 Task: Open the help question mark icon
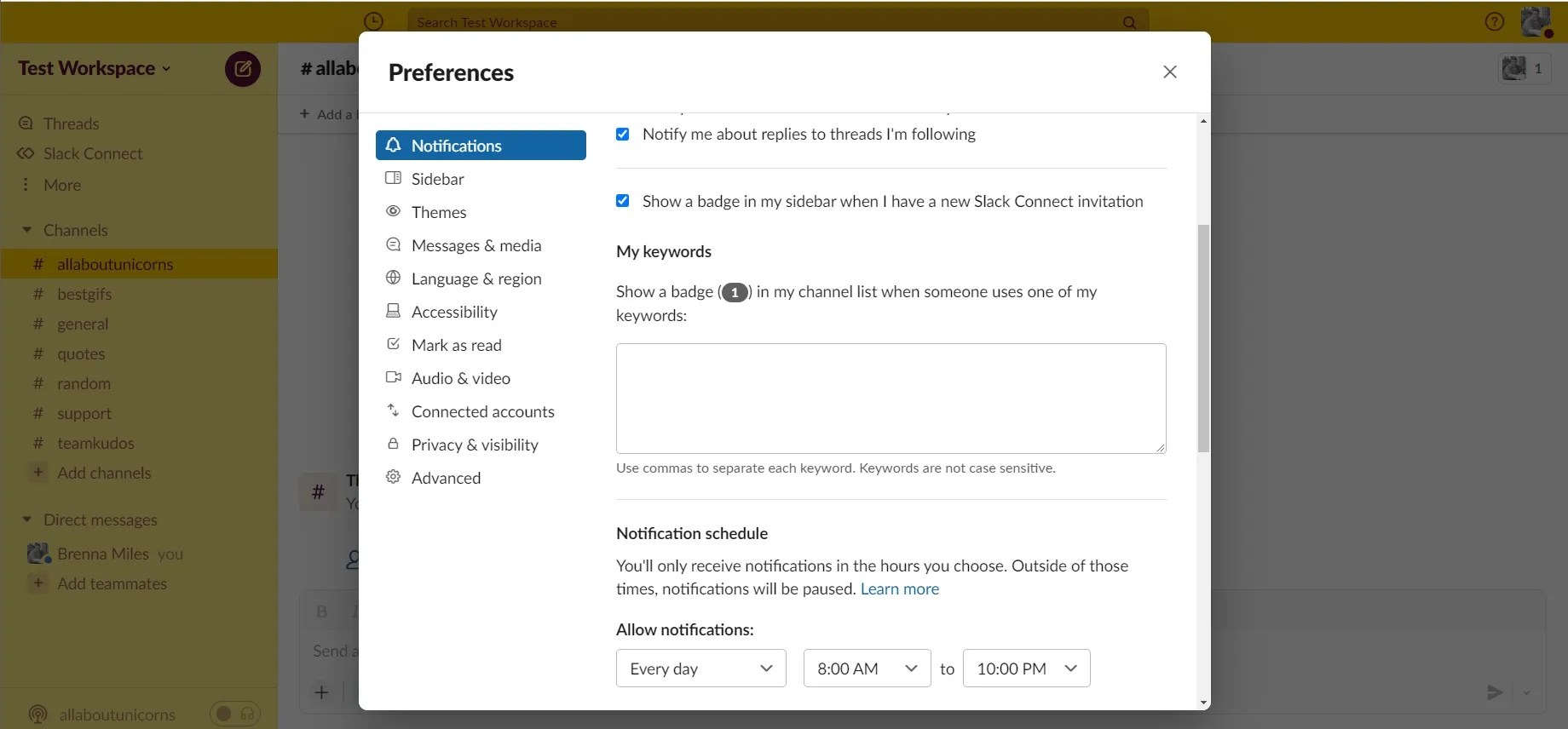(1495, 22)
